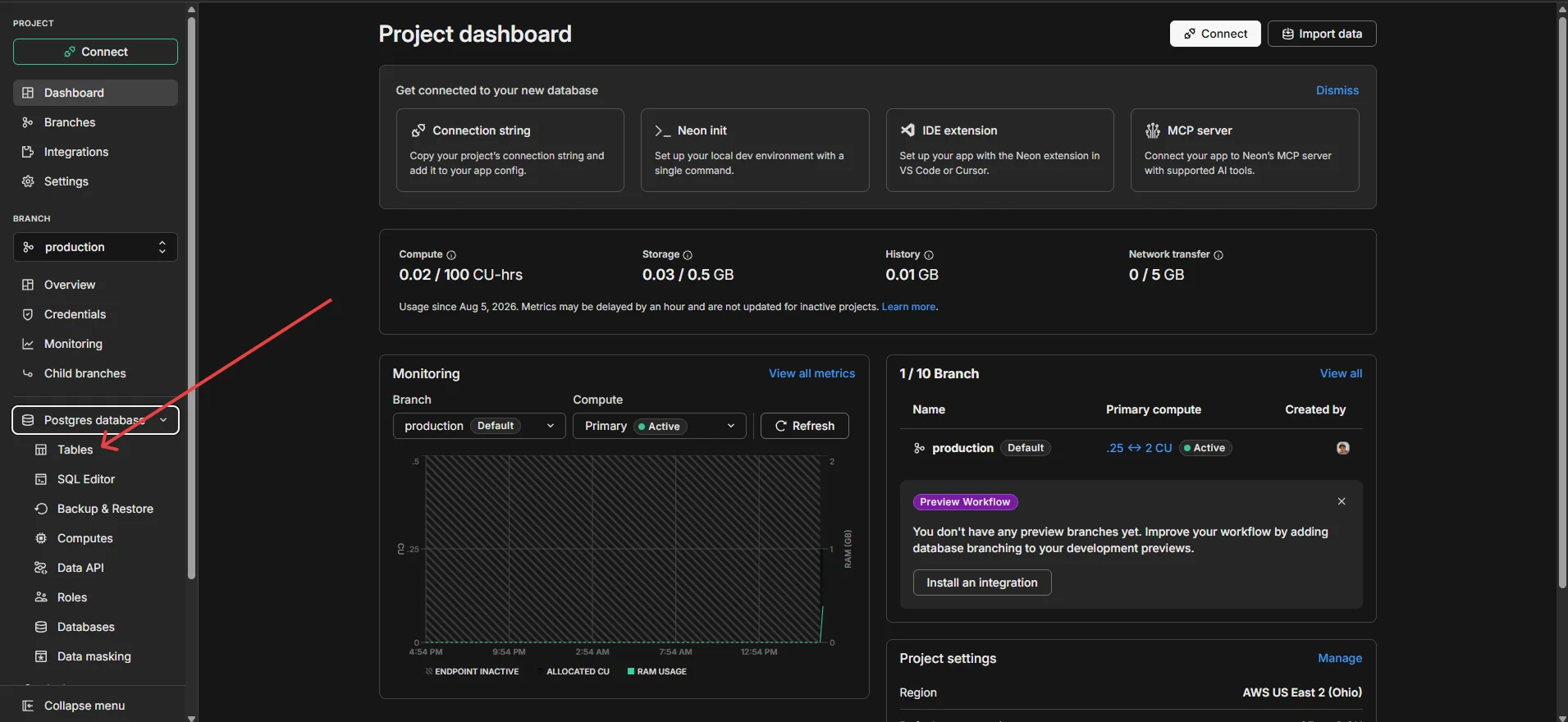Go to Branches in the sidebar
The width and height of the screenshot is (1568, 722).
[x=95, y=122]
